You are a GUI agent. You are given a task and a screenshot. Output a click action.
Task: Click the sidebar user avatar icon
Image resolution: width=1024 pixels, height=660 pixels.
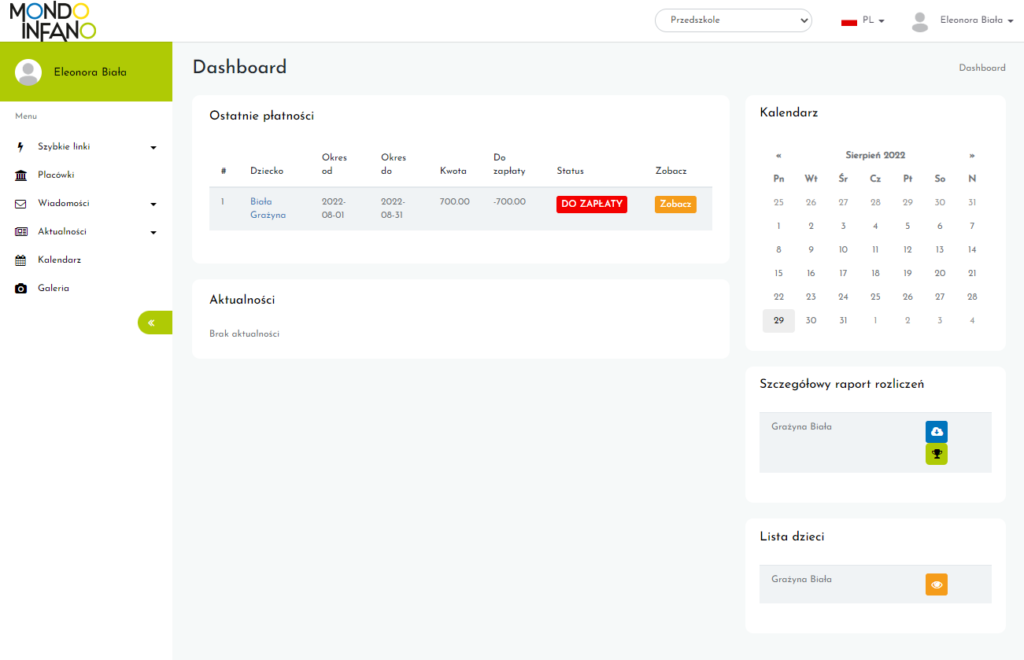(x=28, y=72)
